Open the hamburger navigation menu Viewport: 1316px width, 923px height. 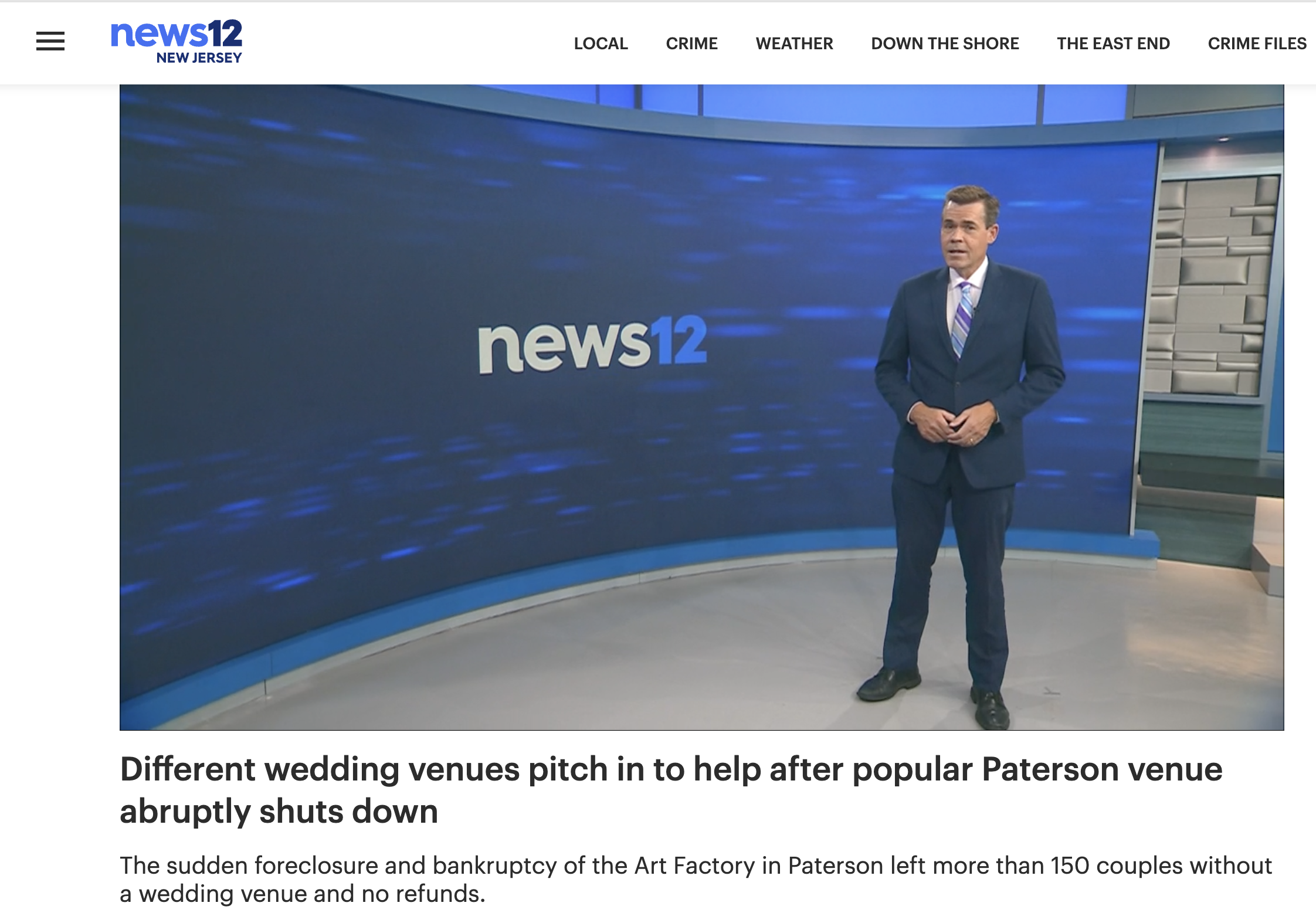(x=50, y=42)
